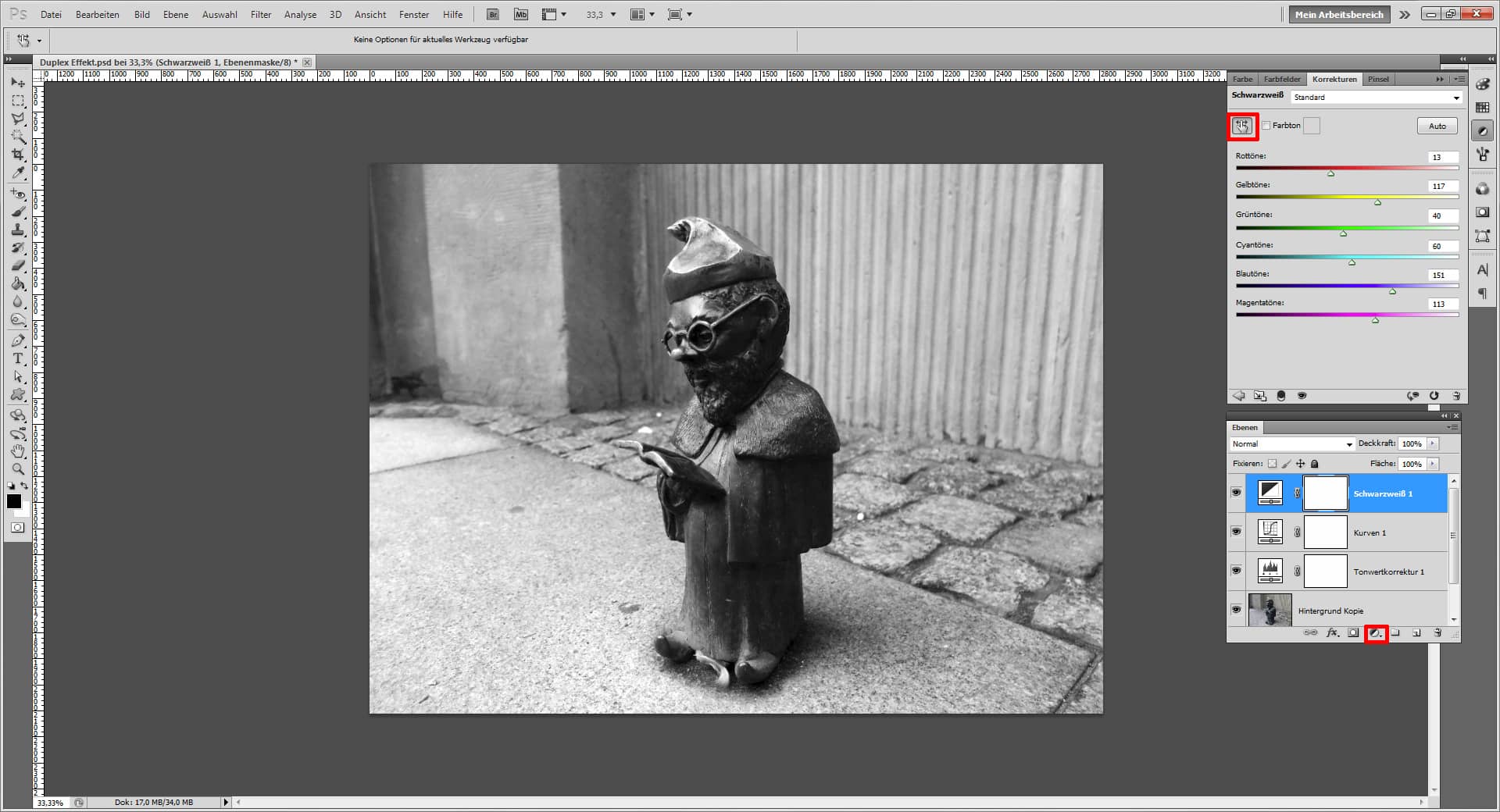The image size is (1500, 812).
Task: Enable the Farbton checkbox
Action: click(1266, 125)
